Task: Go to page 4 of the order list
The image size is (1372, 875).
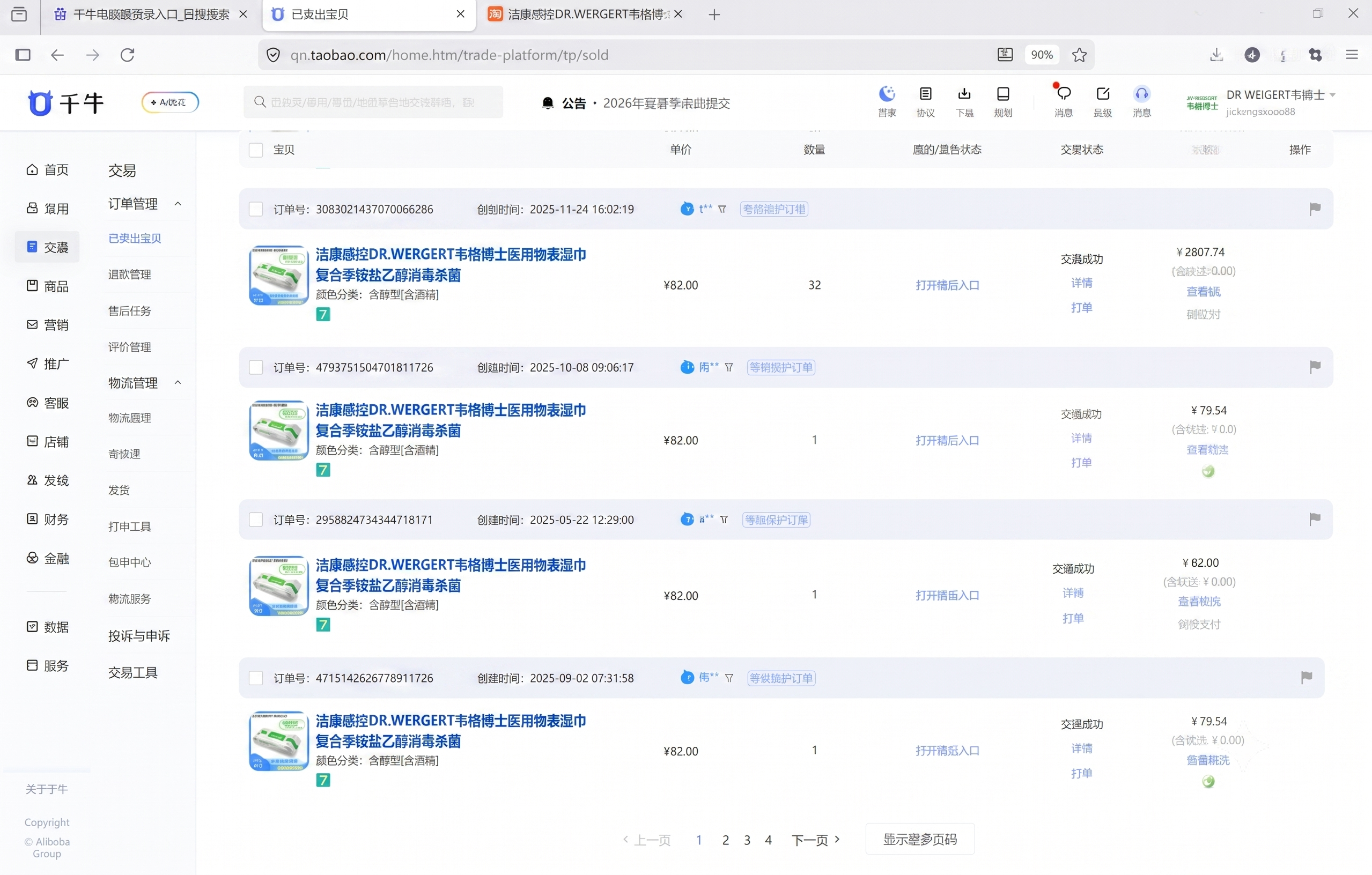Action: coord(768,840)
